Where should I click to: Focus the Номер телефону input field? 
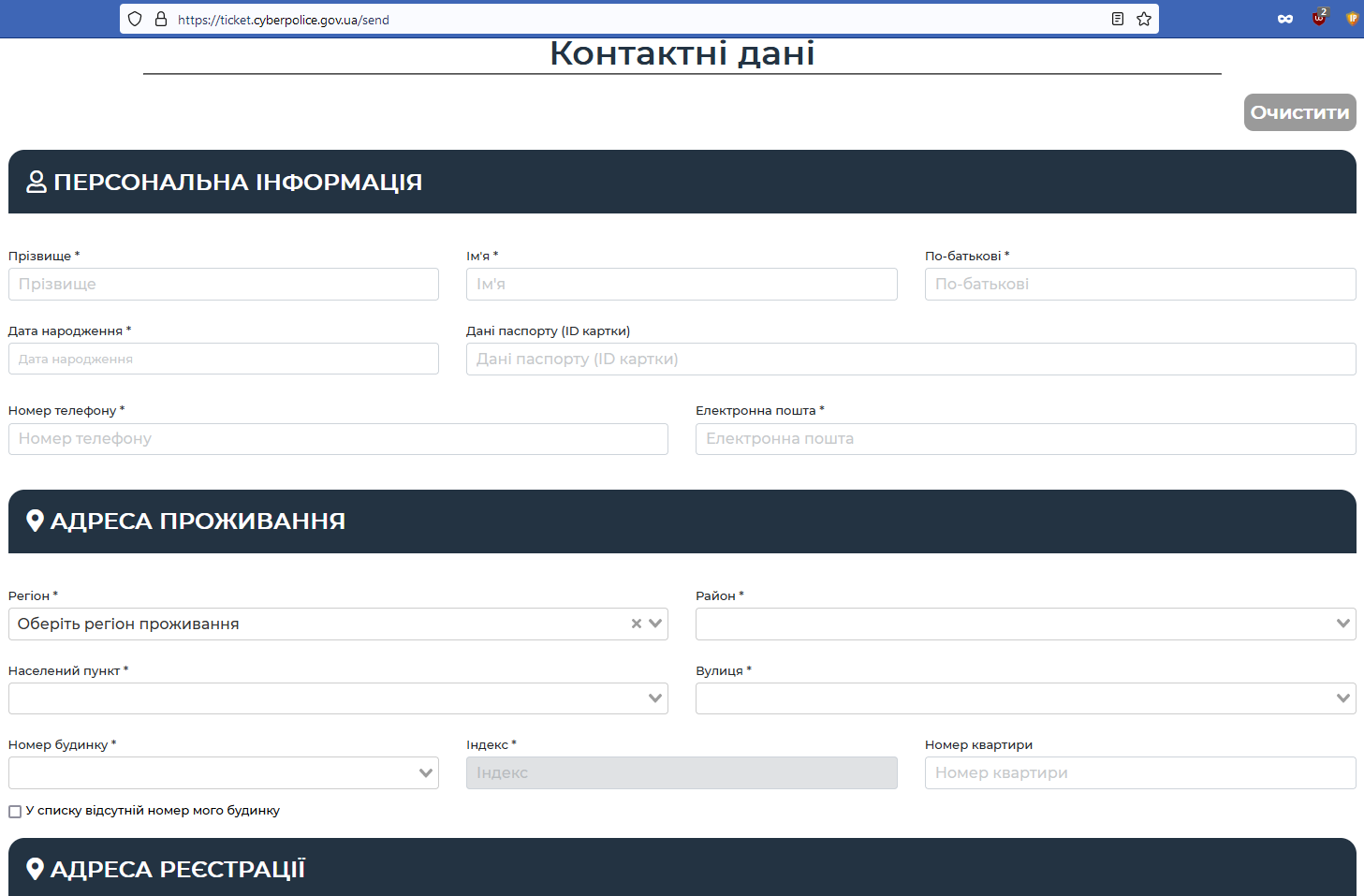[338, 439]
